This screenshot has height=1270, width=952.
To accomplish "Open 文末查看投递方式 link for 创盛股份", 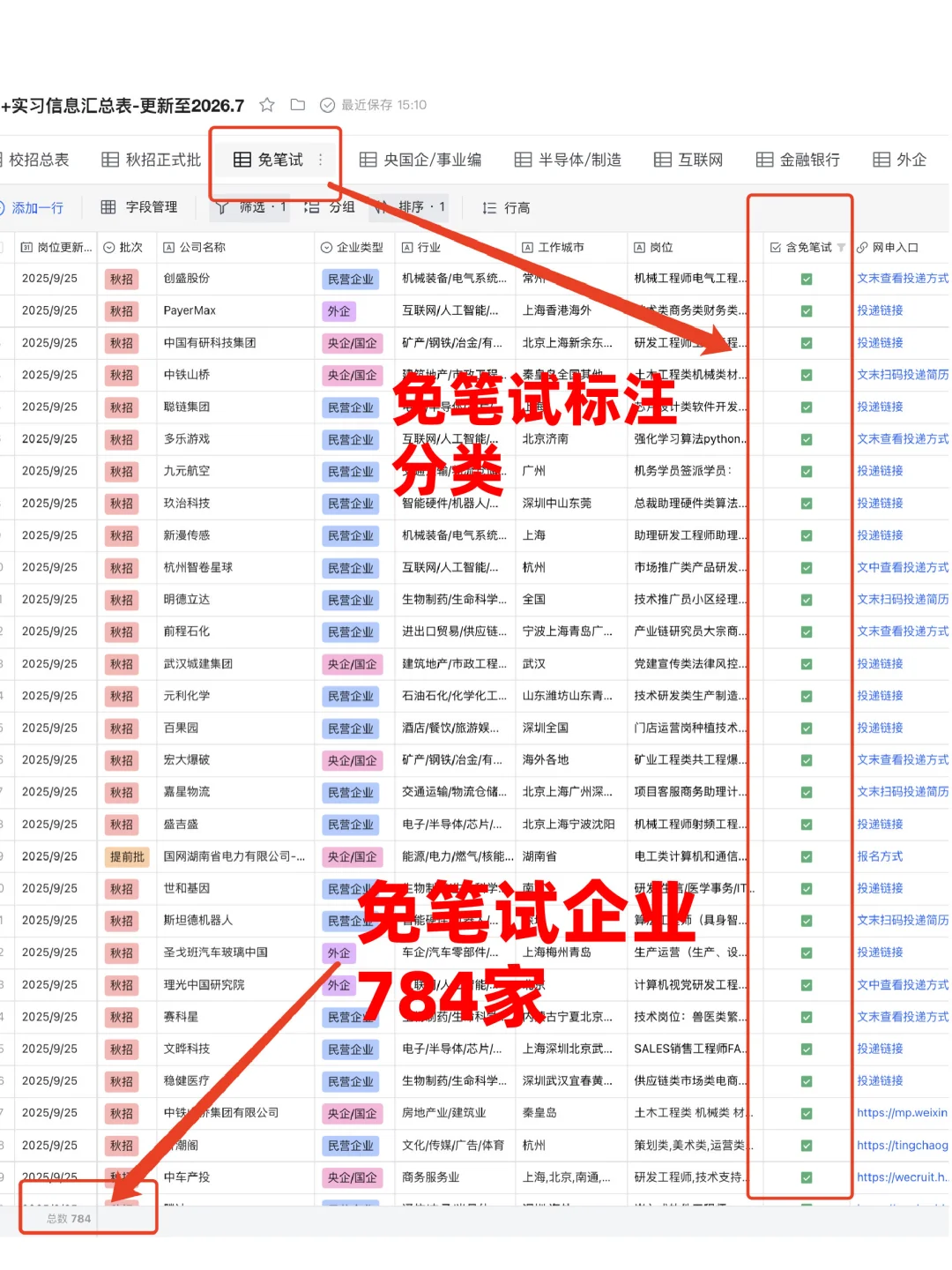I will click(903, 279).
